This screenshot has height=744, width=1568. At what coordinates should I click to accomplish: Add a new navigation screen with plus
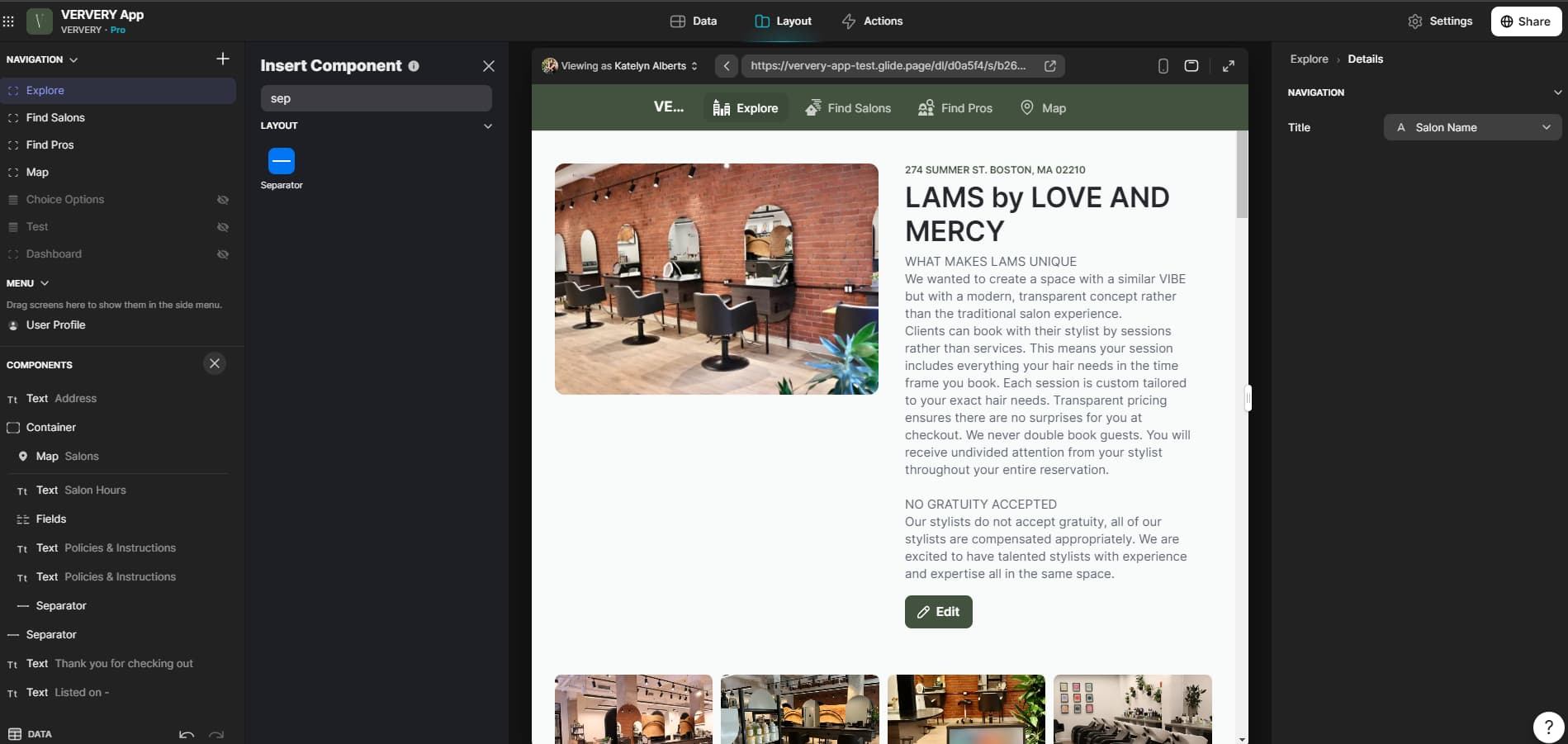[222, 59]
